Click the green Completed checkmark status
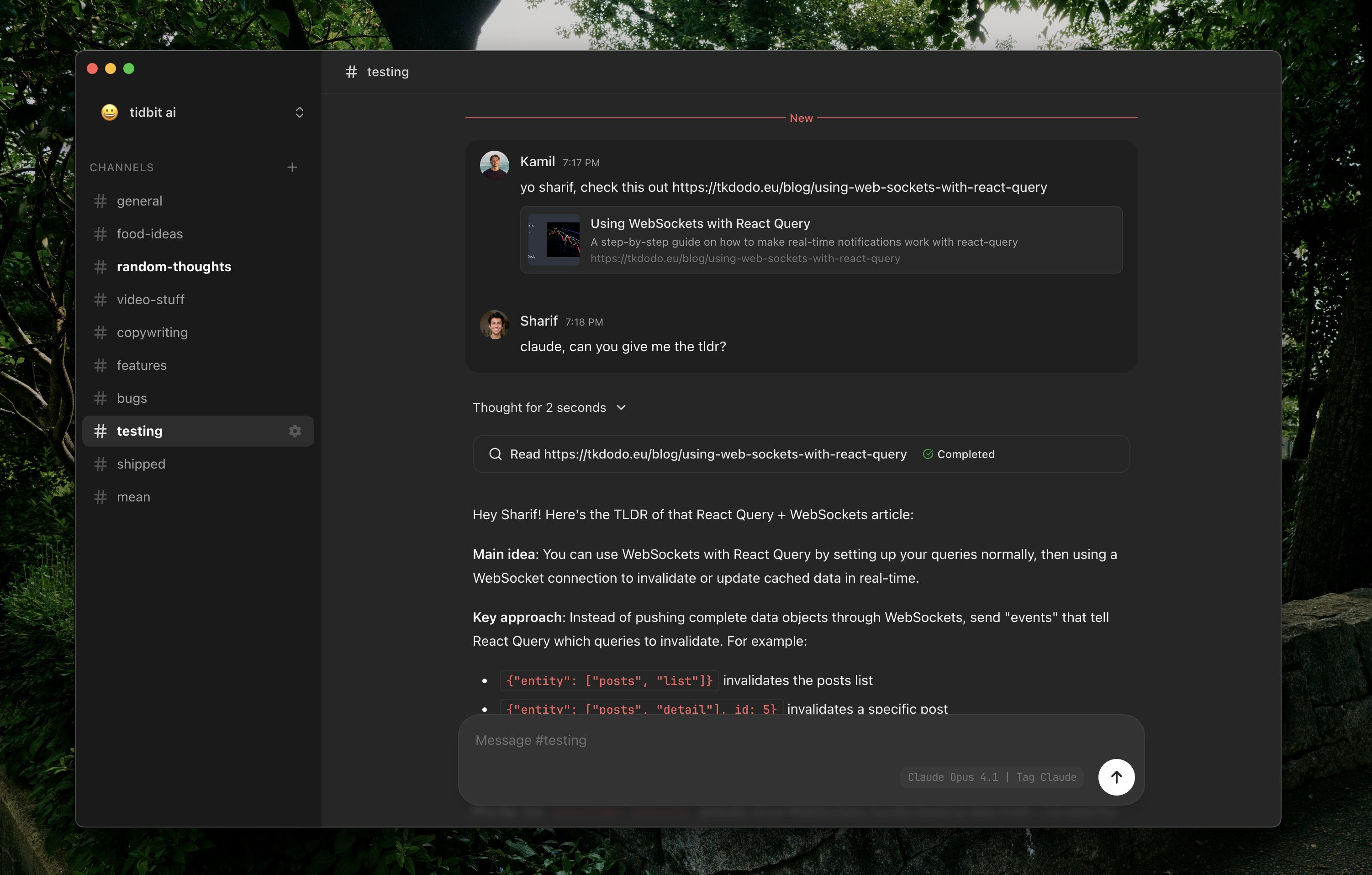 pos(928,454)
